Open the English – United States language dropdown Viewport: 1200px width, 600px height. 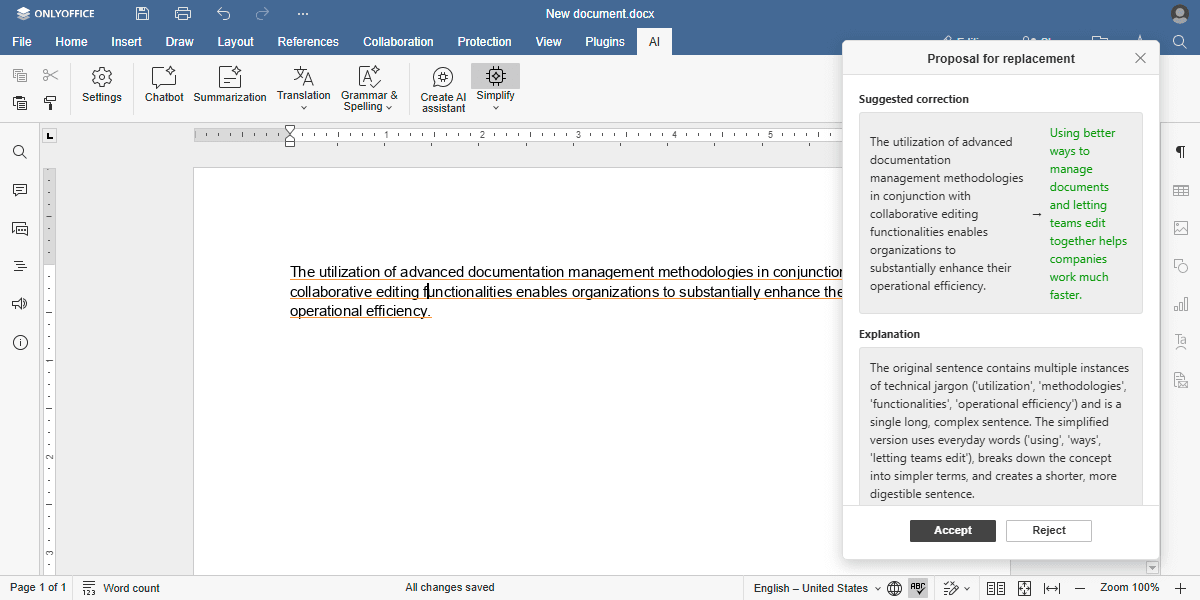(x=817, y=588)
